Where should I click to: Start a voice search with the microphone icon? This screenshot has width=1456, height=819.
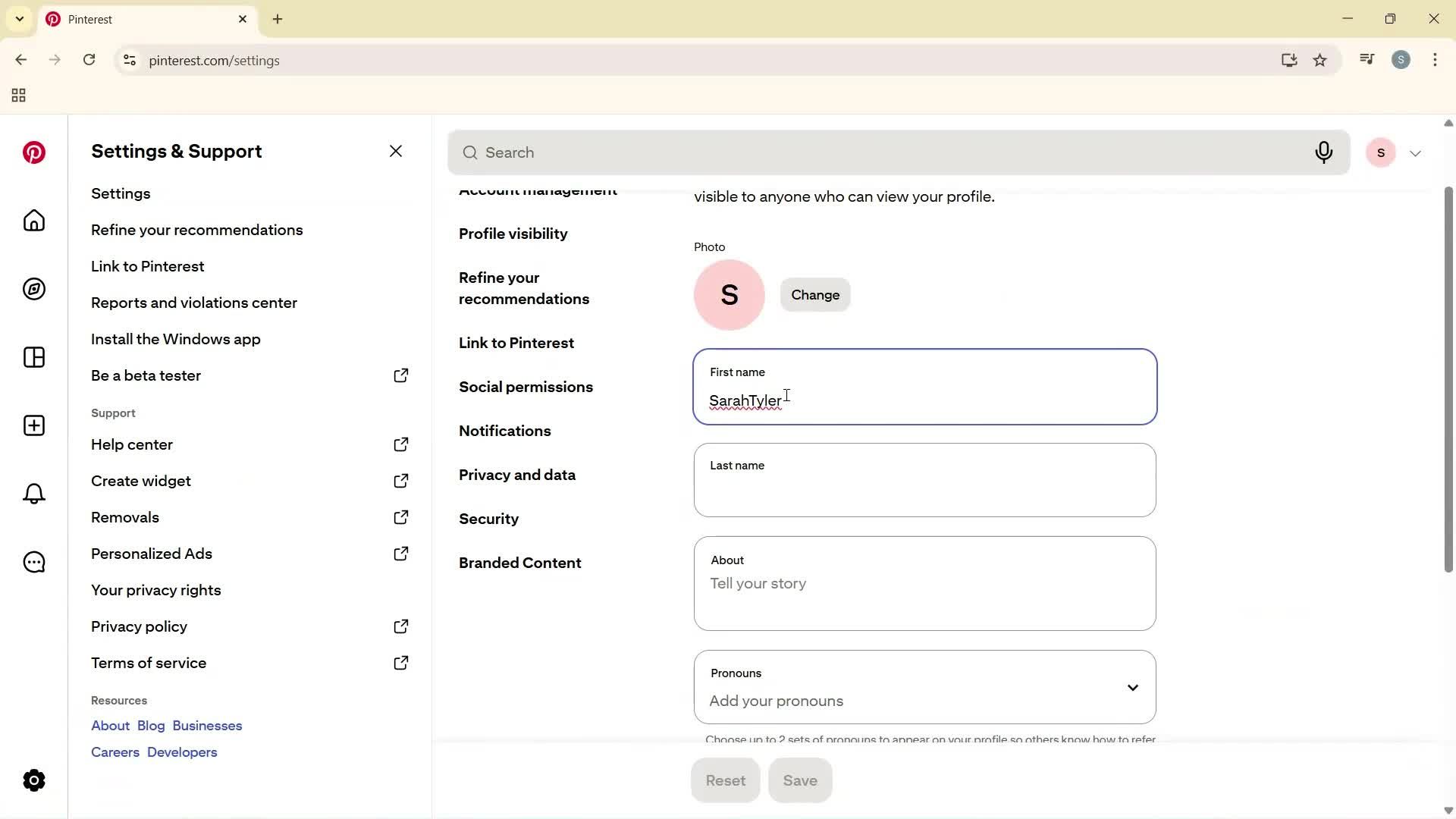coord(1324,152)
